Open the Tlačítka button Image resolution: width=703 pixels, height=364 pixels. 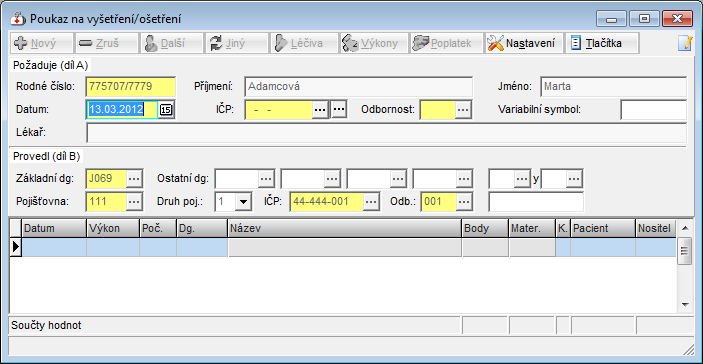click(601, 43)
